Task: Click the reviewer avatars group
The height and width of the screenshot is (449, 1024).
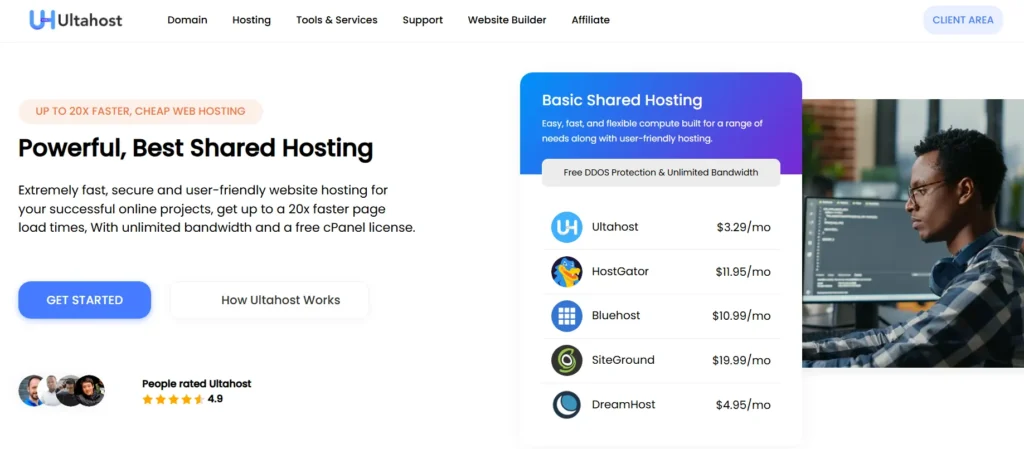Action: pyautogui.click(x=61, y=390)
